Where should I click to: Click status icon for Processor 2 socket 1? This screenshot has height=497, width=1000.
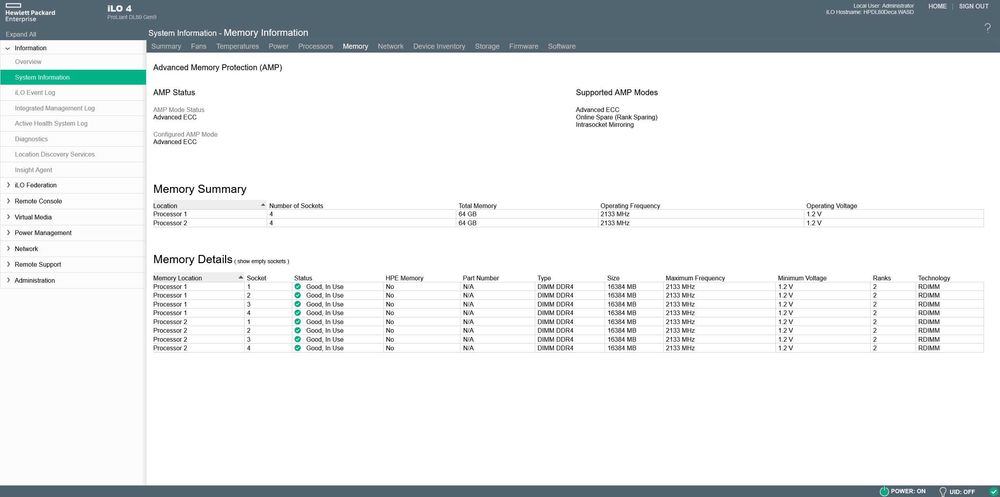click(x=297, y=322)
